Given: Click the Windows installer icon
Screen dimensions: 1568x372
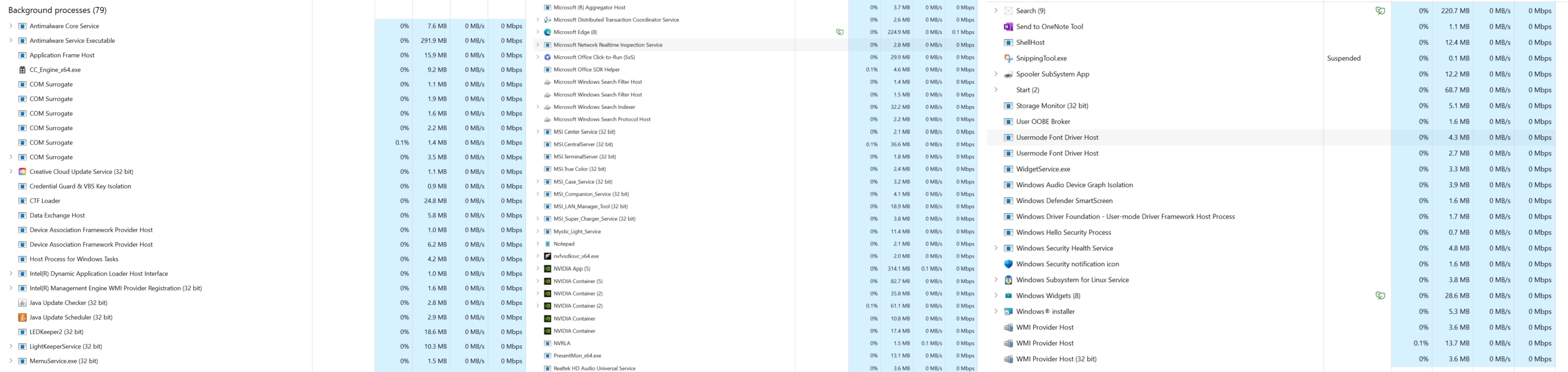Looking at the screenshot, I should pos(1008,311).
